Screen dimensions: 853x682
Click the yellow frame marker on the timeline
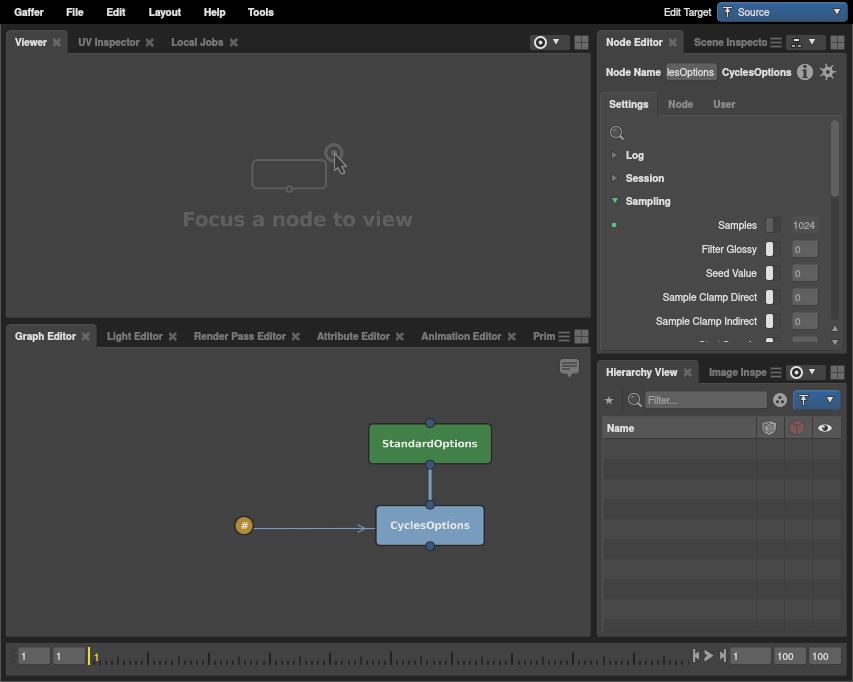[x=91, y=656]
